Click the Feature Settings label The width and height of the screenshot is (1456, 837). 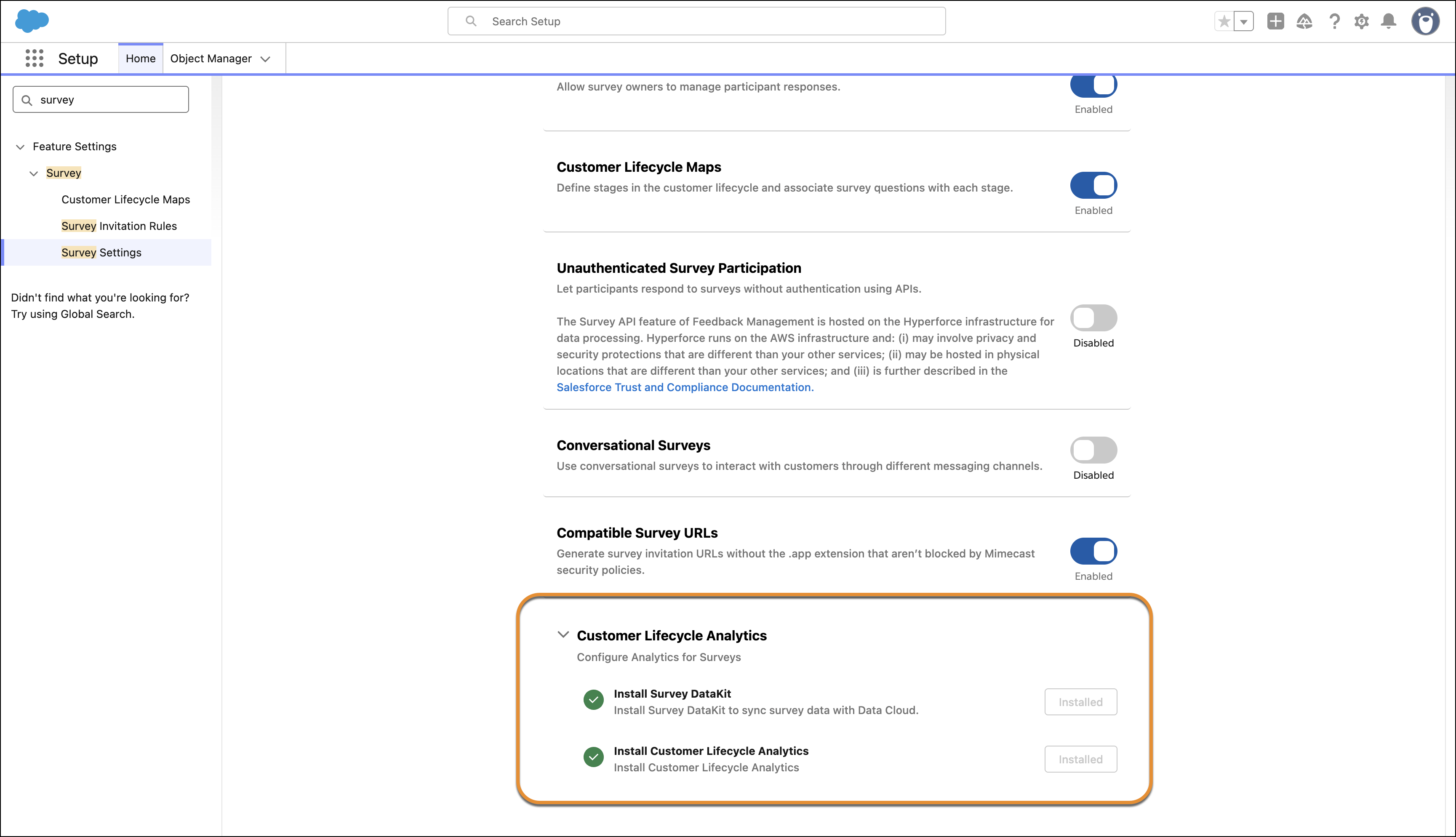click(x=75, y=147)
